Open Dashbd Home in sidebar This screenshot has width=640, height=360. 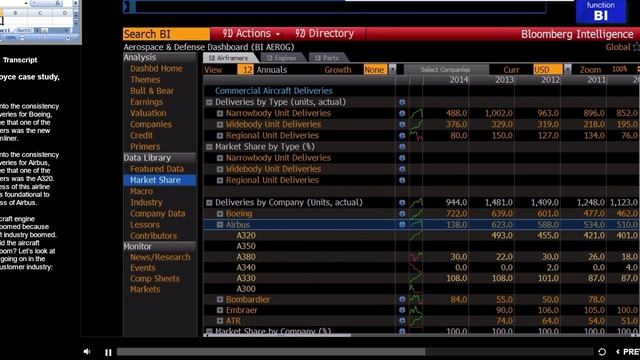click(x=156, y=69)
